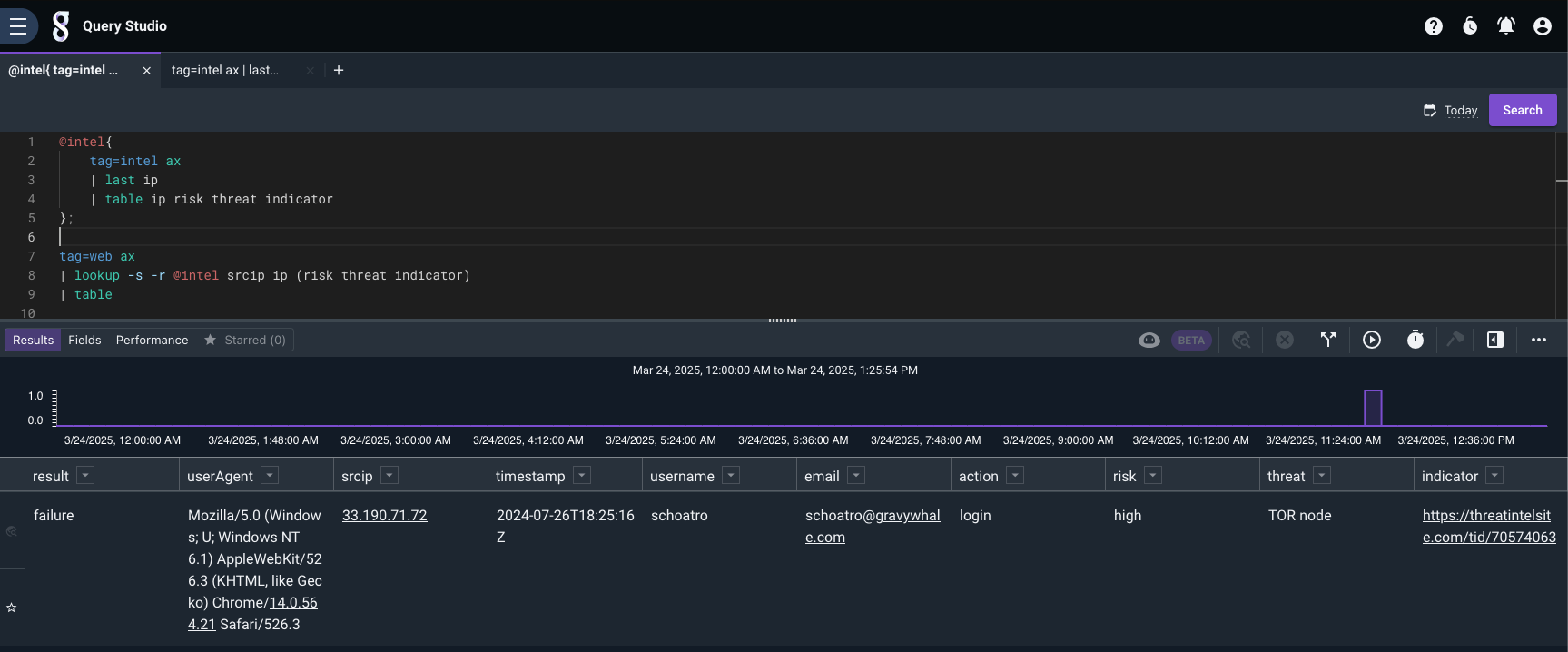Click the schoatro@gravywhale.com email link
This screenshot has height=652, width=1568.
click(873, 526)
